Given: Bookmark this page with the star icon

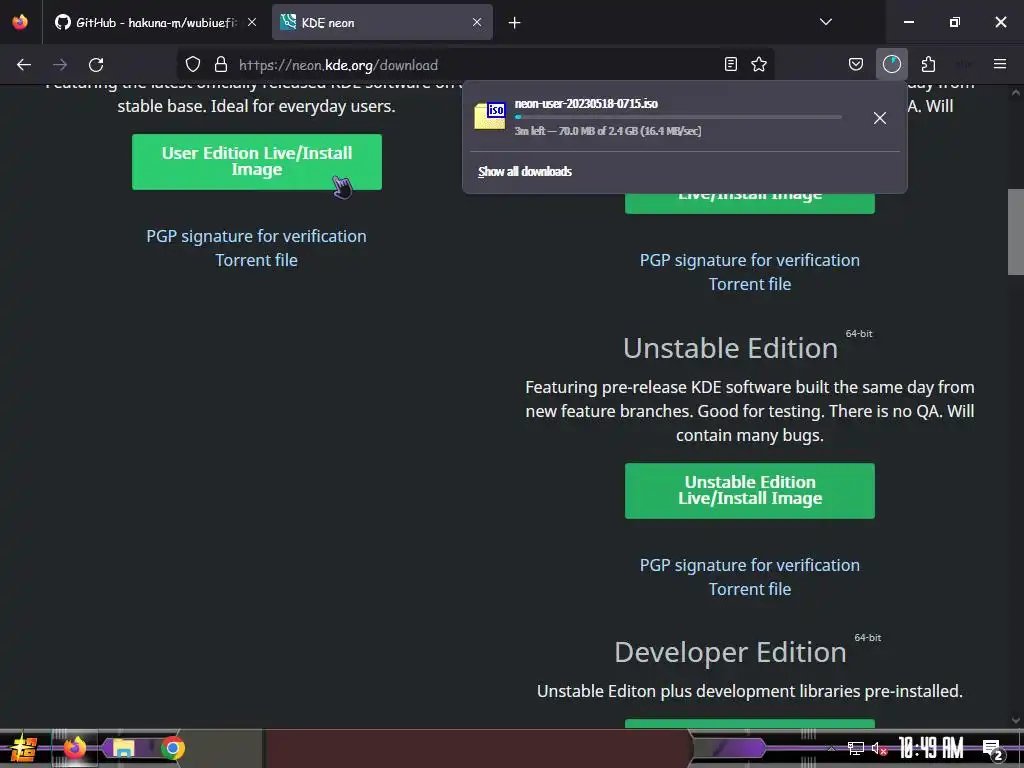Looking at the screenshot, I should tap(759, 64).
